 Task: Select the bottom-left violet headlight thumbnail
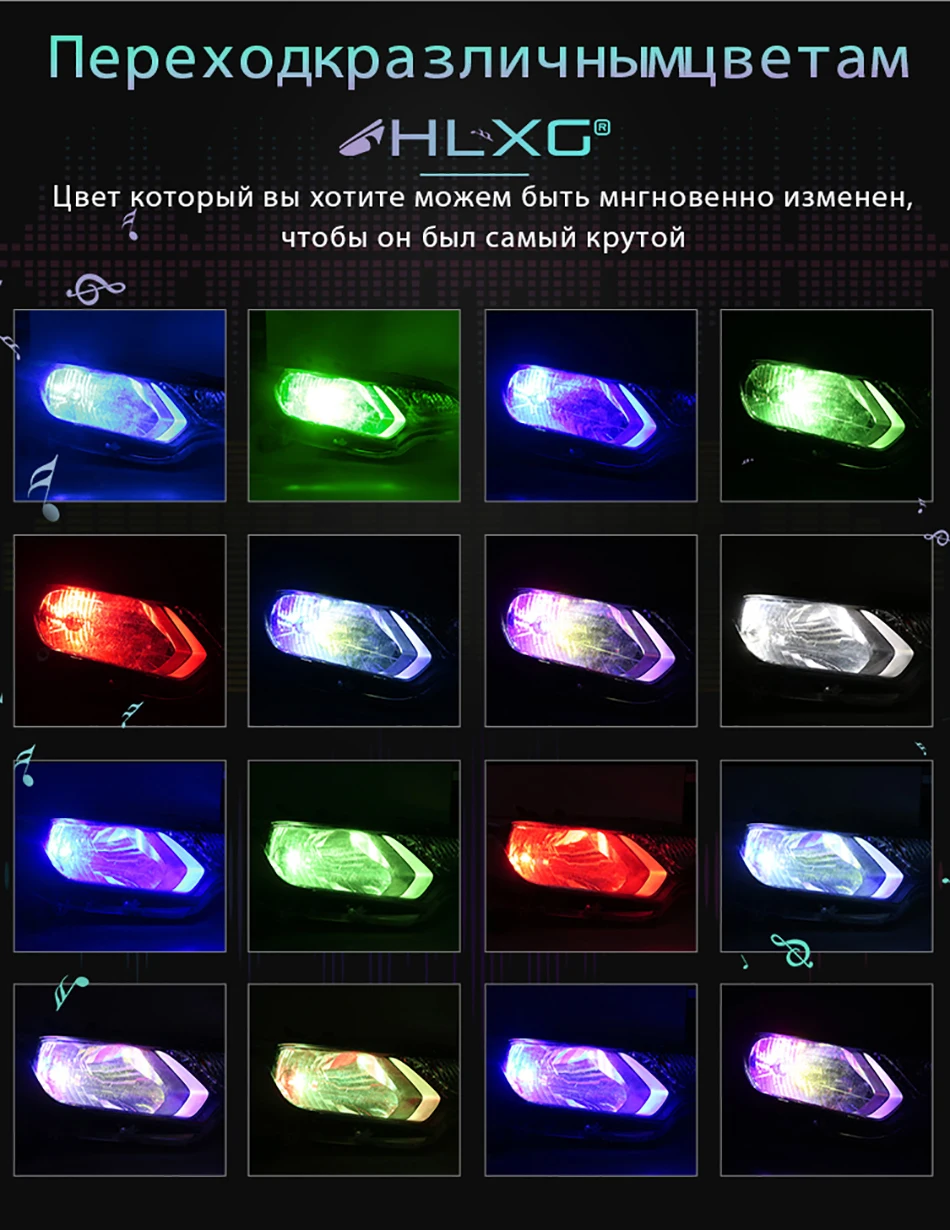click(120, 1080)
